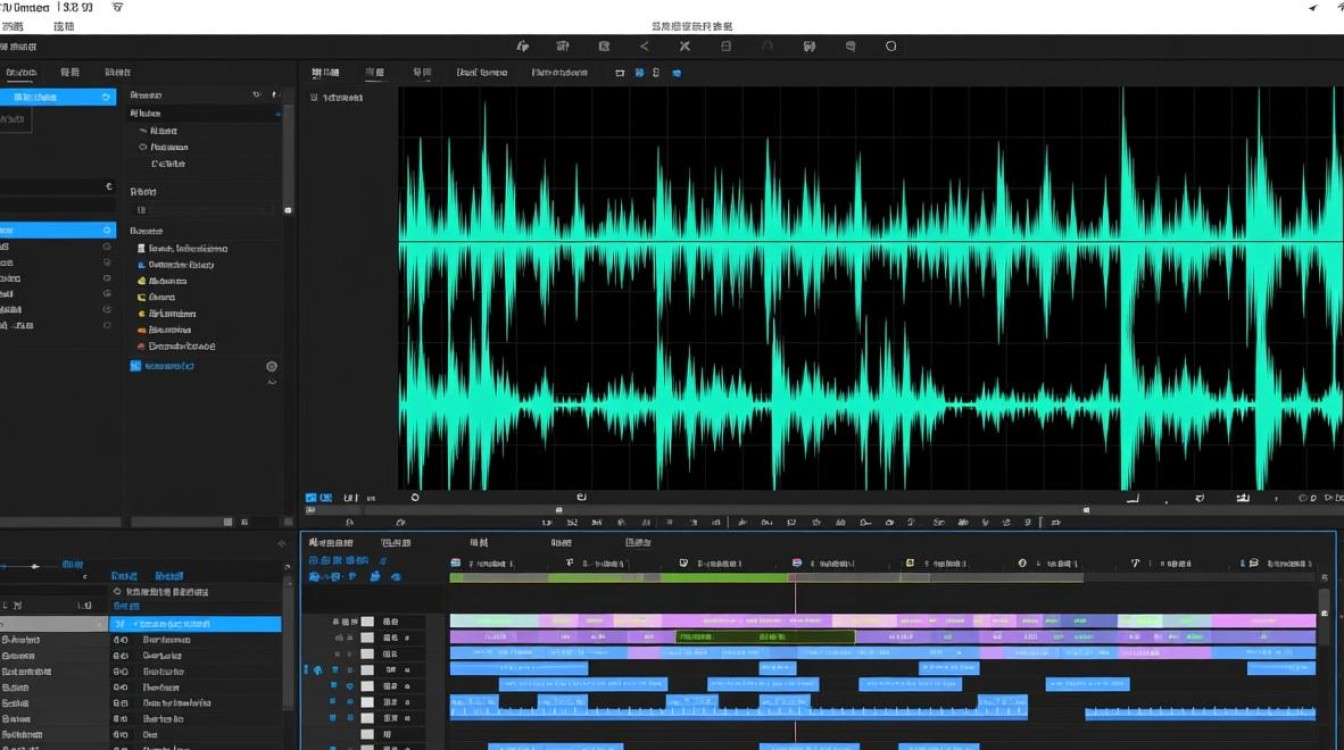
Task: Expand the highlighted row in bottom-left list
Action: (x=136, y=624)
